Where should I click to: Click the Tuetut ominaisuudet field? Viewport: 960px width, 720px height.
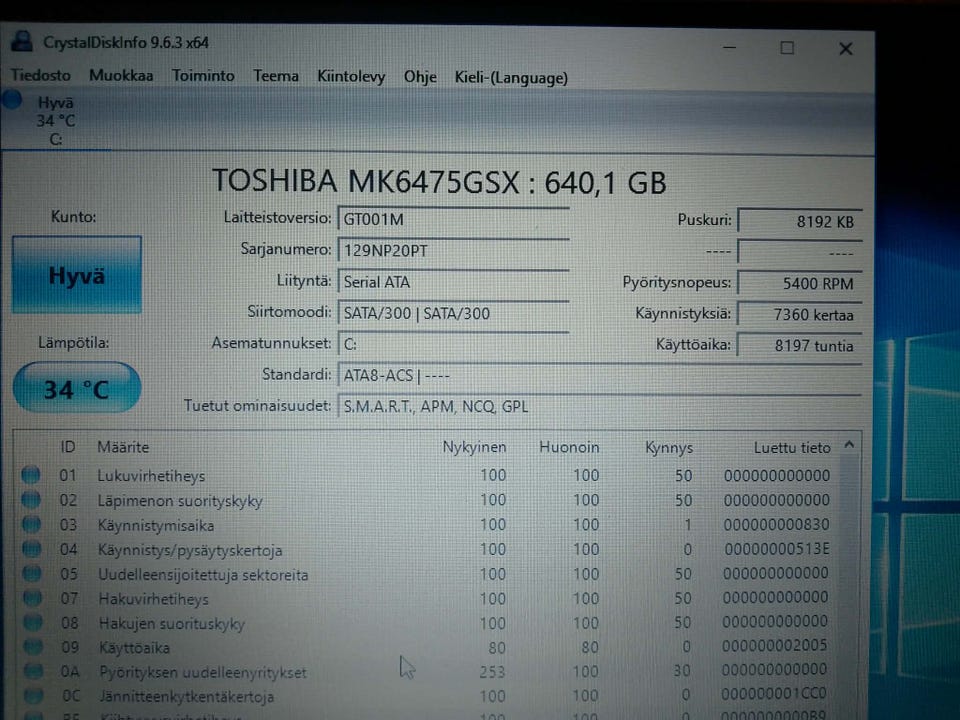point(600,407)
